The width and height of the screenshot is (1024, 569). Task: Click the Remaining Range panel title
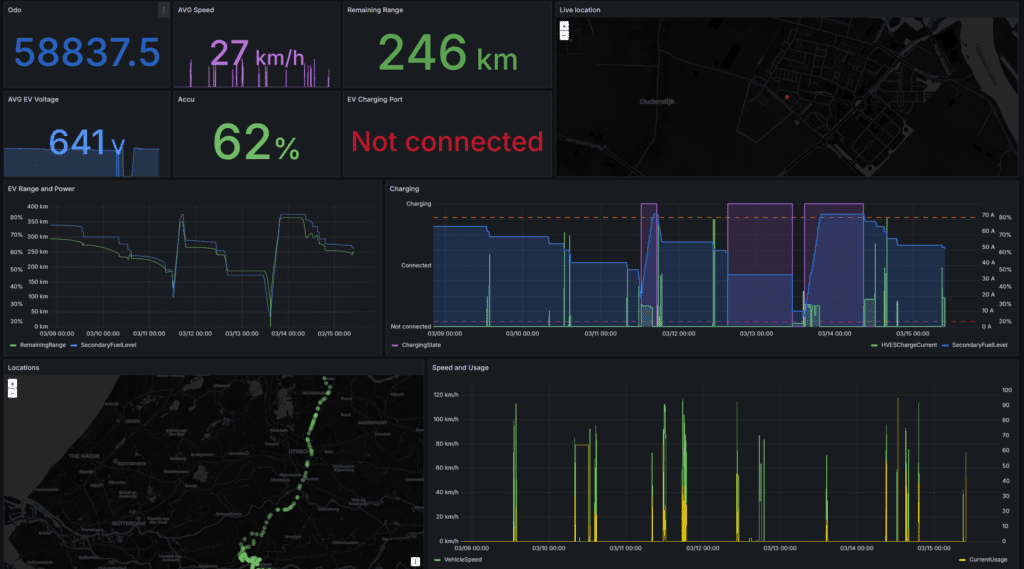376,10
